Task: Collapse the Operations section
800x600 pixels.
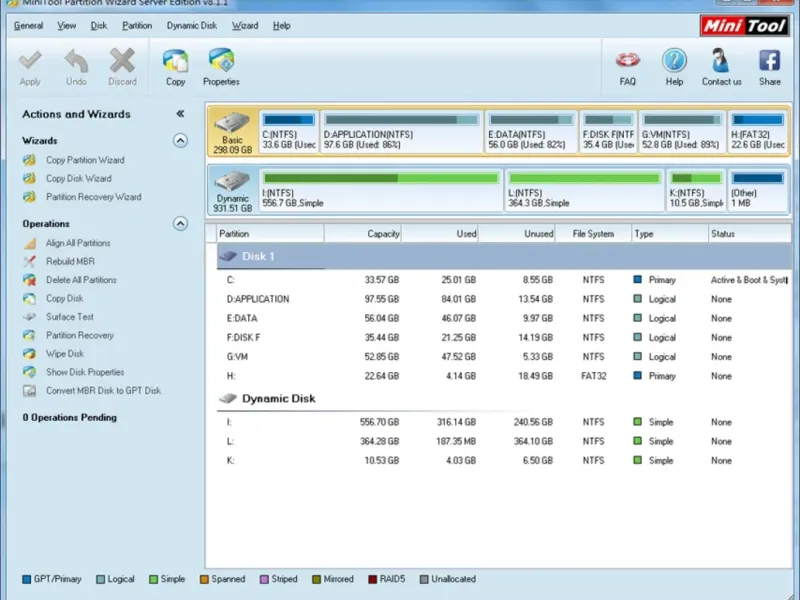Action: [180, 224]
